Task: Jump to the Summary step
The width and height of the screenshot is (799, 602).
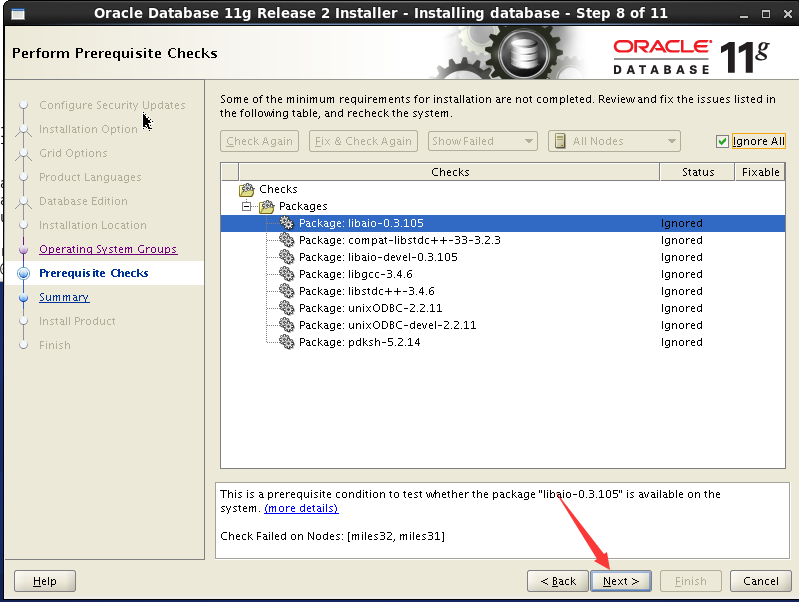Action: coord(64,297)
